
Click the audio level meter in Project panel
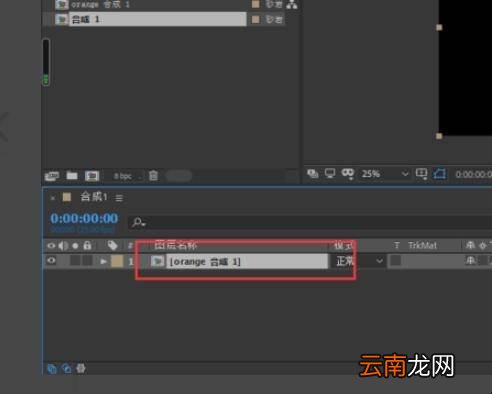pos(46,62)
